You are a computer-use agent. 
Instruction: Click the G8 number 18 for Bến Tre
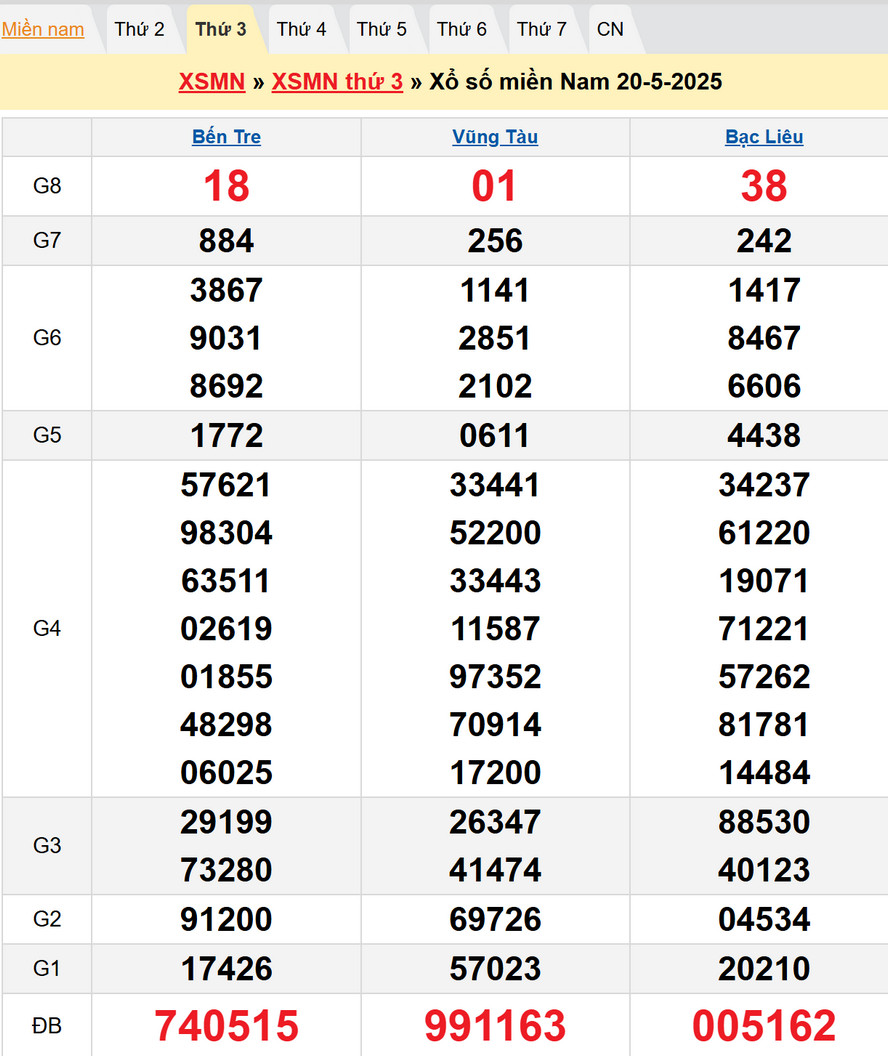click(x=226, y=186)
